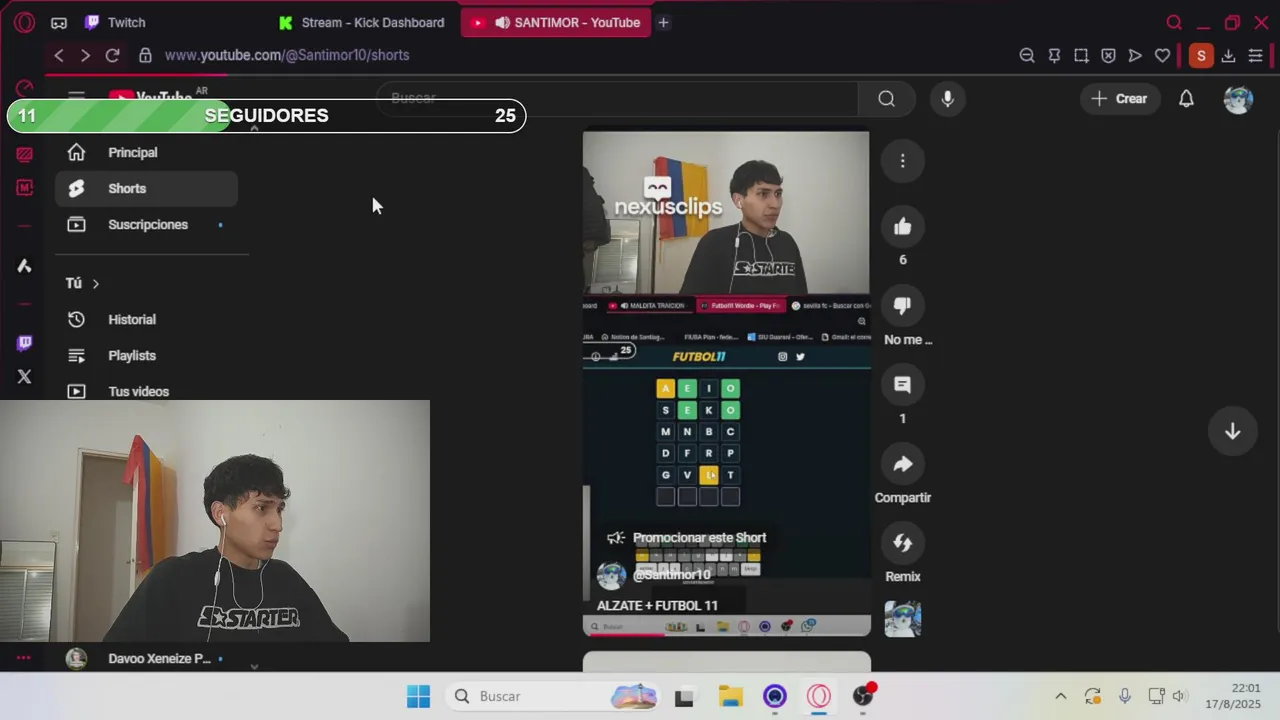Open the browser downloads panel
The height and width of the screenshot is (720, 1280).
coord(1228,55)
